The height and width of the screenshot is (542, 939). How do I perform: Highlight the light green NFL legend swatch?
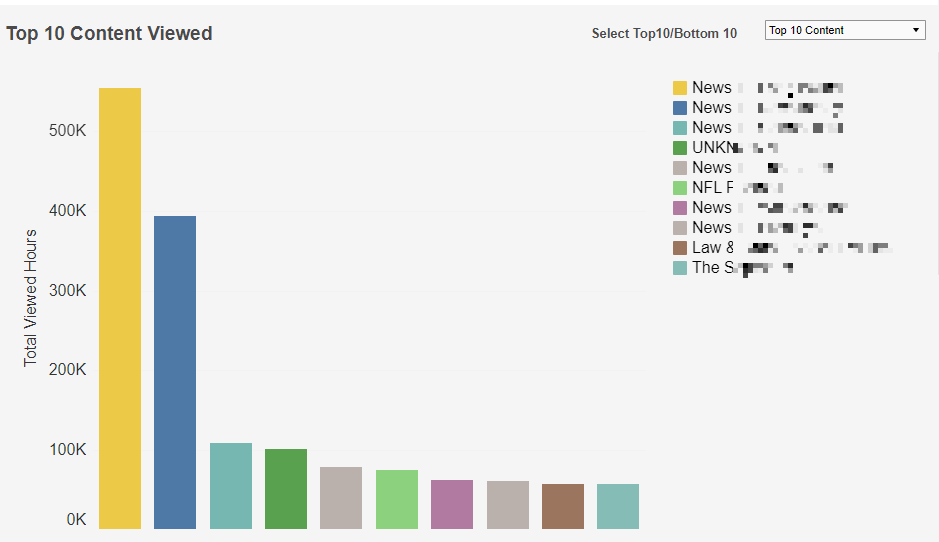680,188
